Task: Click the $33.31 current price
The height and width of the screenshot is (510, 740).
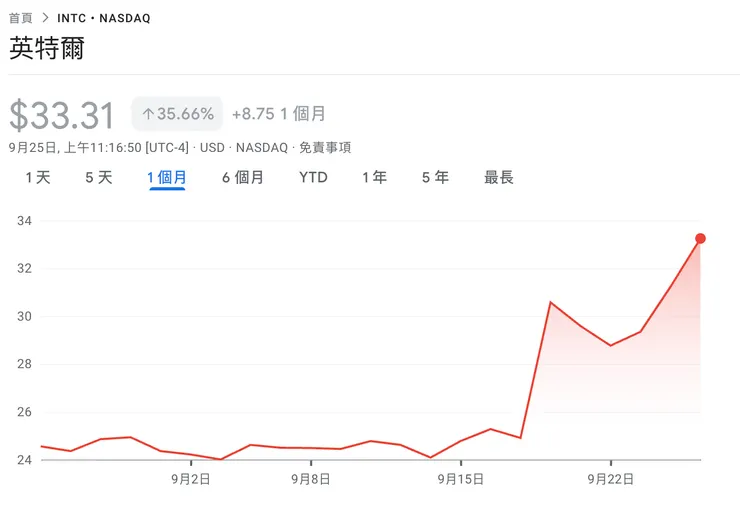Action: 62,116
